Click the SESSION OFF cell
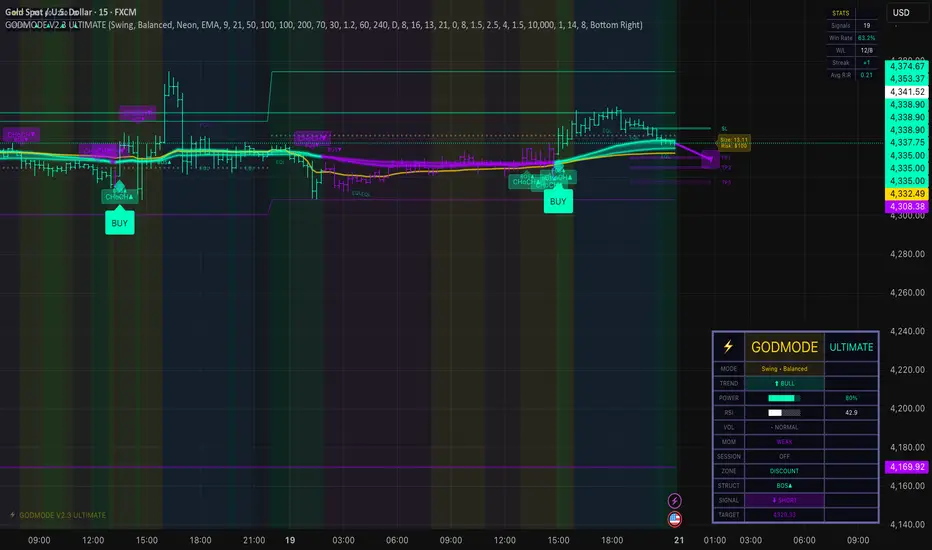This screenshot has height=550, width=932. point(784,457)
